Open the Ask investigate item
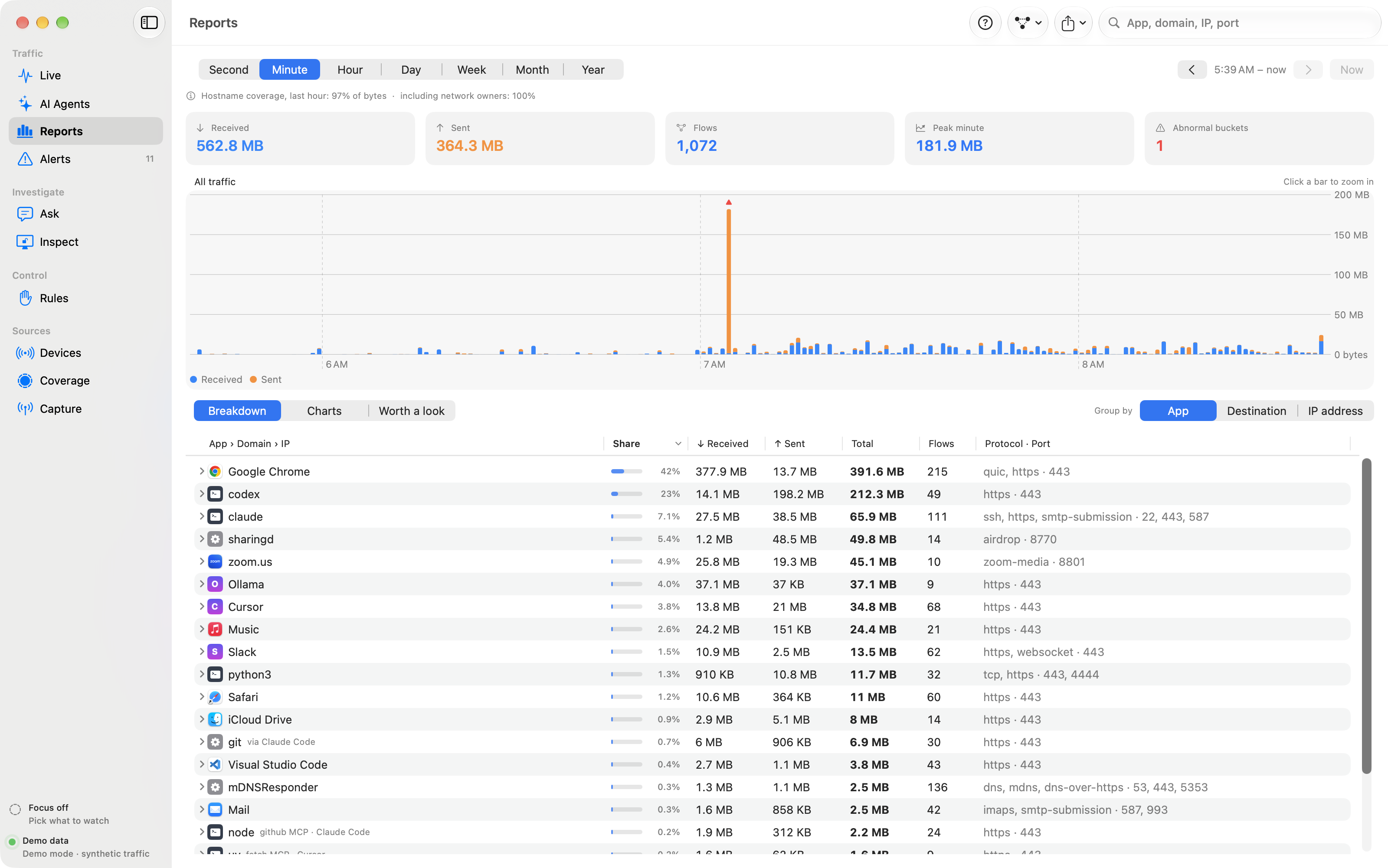 [85, 214]
